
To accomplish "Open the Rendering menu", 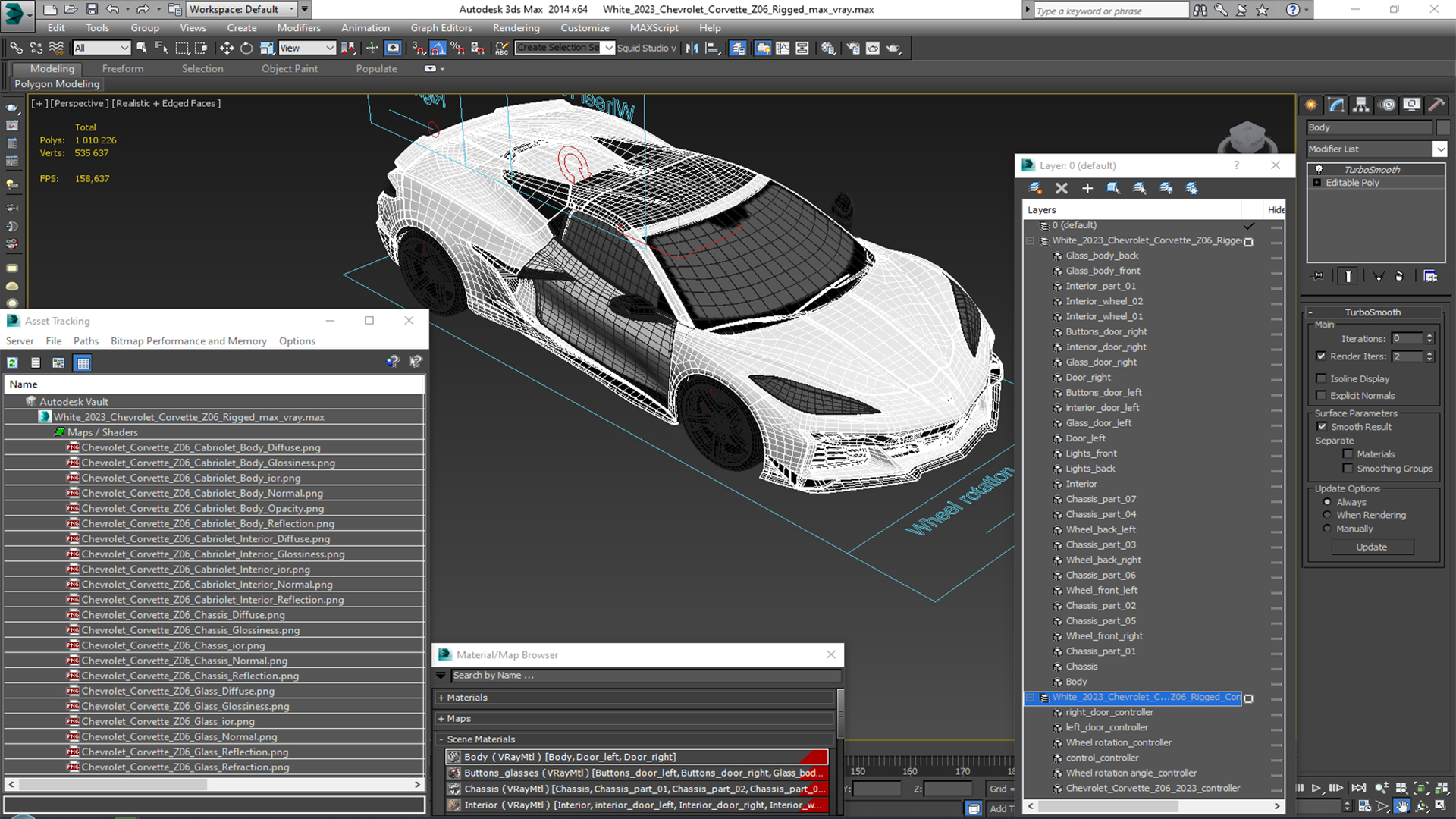I will (x=516, y=28).
